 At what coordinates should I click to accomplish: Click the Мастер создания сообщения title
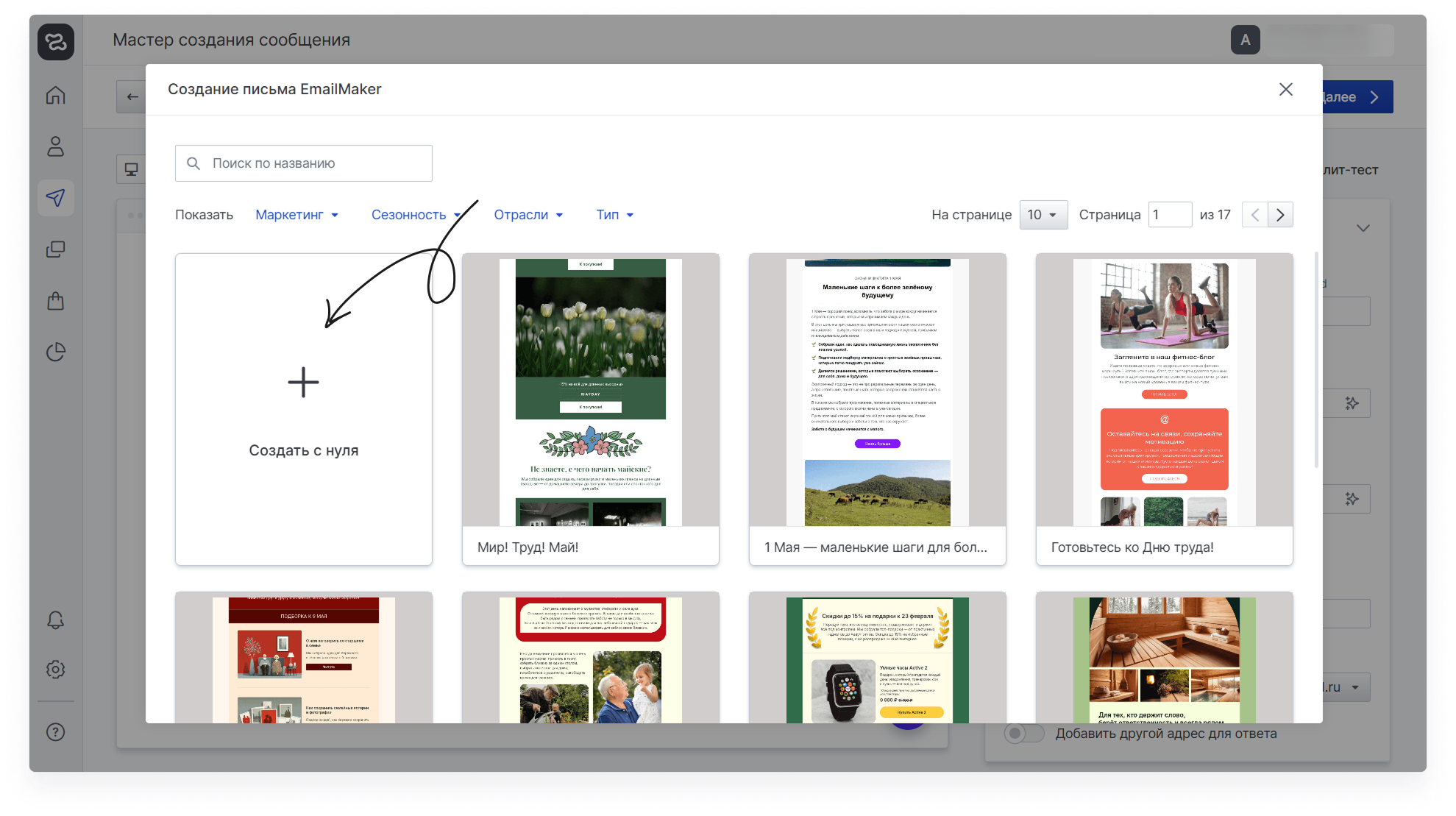231,40
